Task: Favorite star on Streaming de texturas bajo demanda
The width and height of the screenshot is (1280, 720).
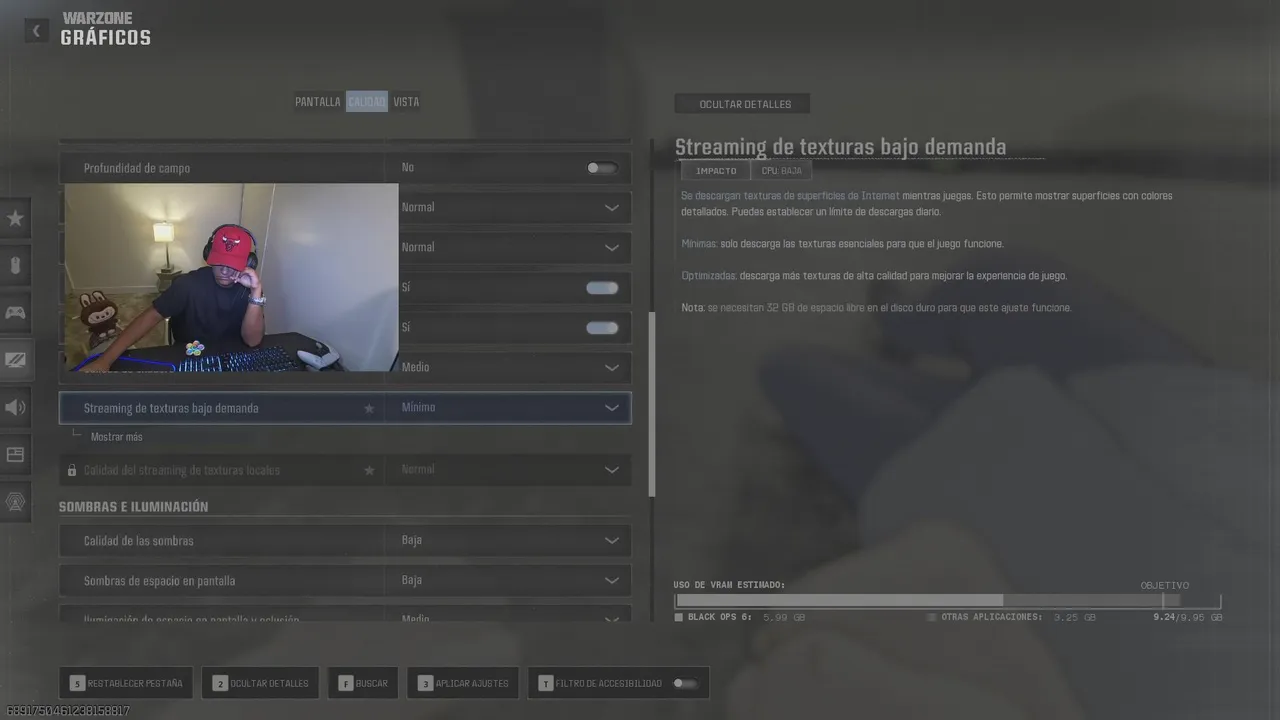Action: coord(369,408)
